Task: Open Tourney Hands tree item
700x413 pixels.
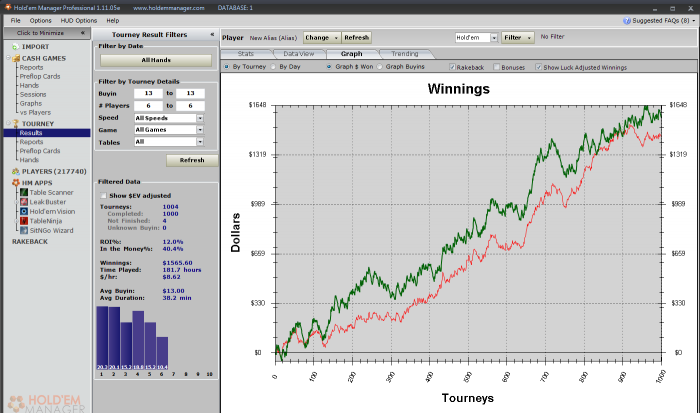Action: point(29,160)
